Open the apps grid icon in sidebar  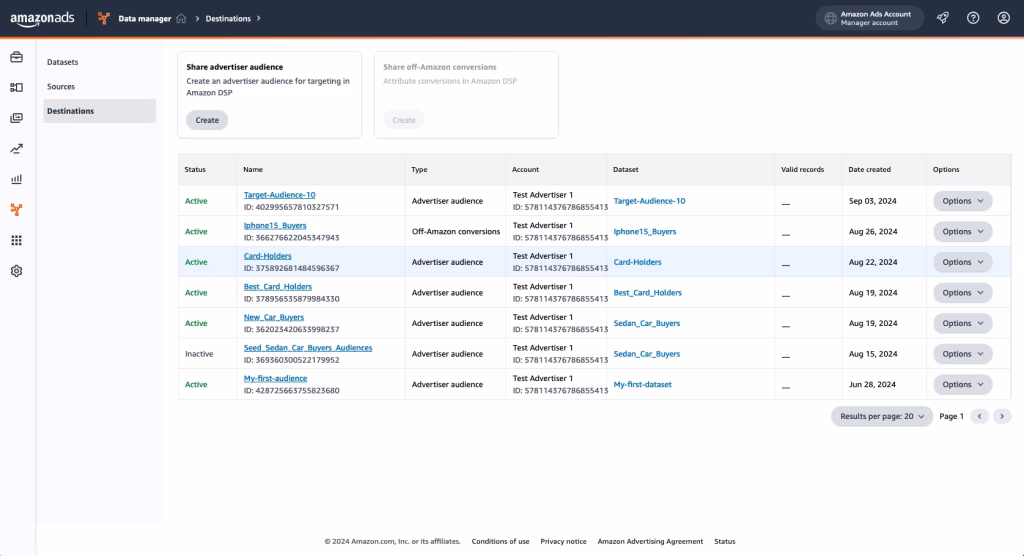pyautogui.click(x=16, y=240)
